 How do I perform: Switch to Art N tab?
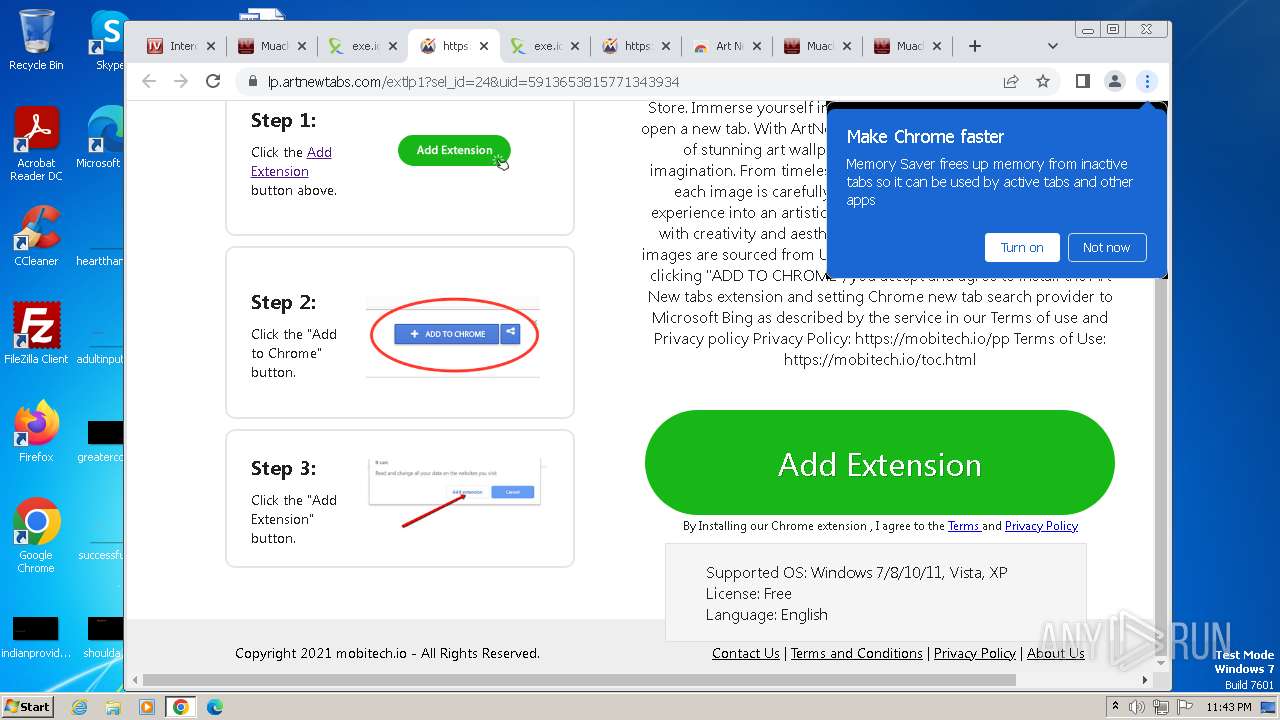click(718, 46)
